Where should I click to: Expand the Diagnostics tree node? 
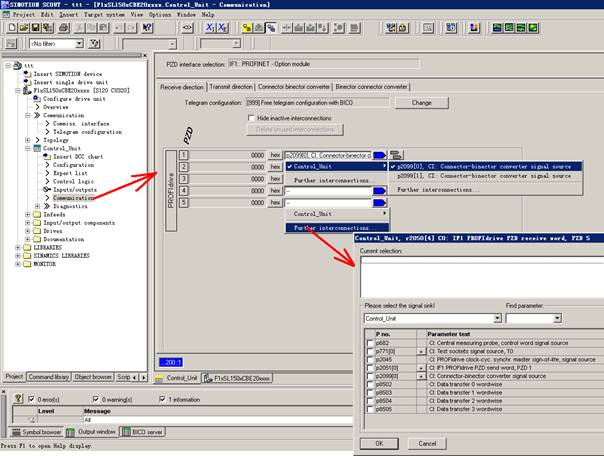[35, 206]
